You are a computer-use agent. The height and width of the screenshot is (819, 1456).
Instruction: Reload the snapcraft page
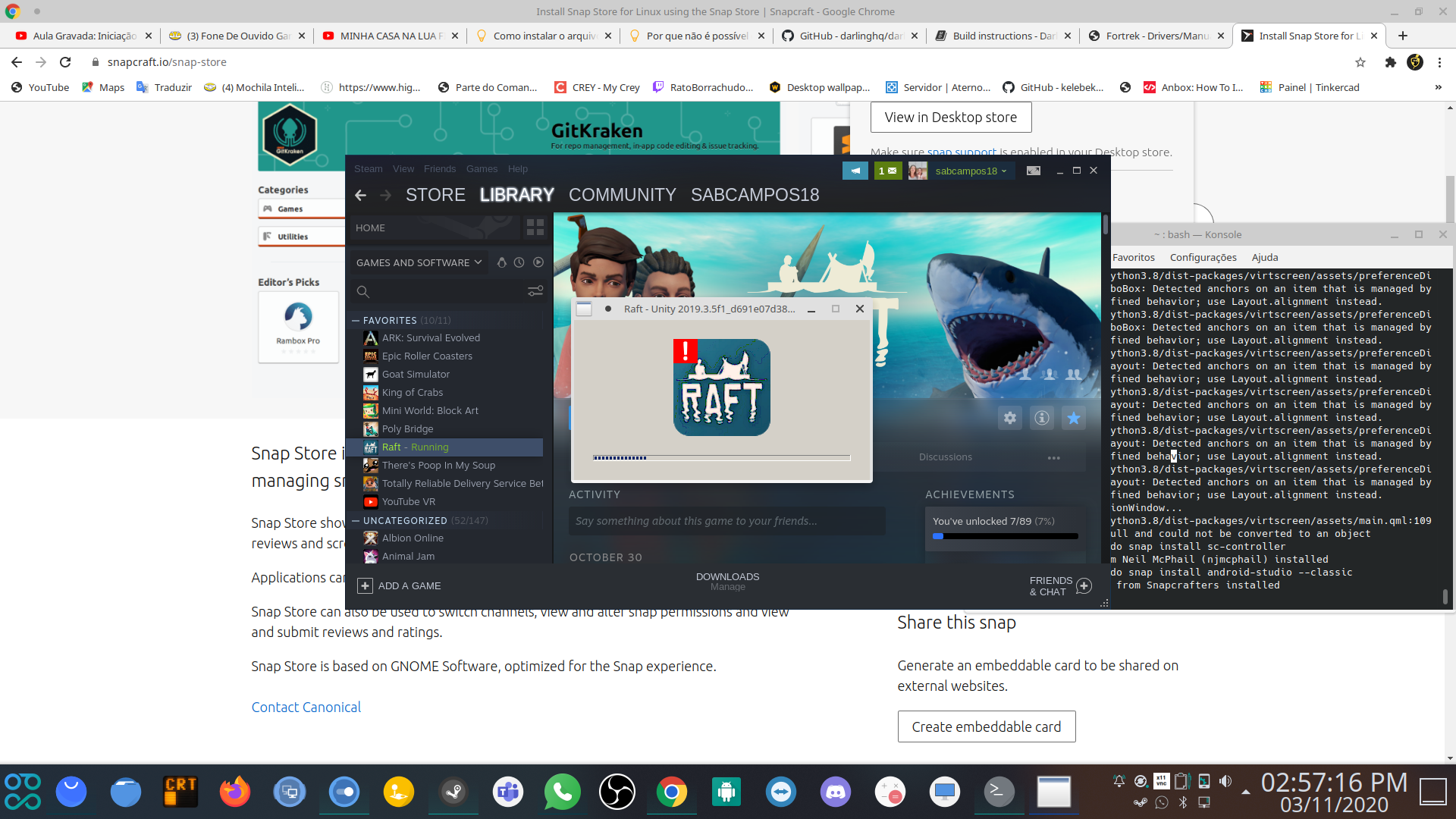[65, 62]
